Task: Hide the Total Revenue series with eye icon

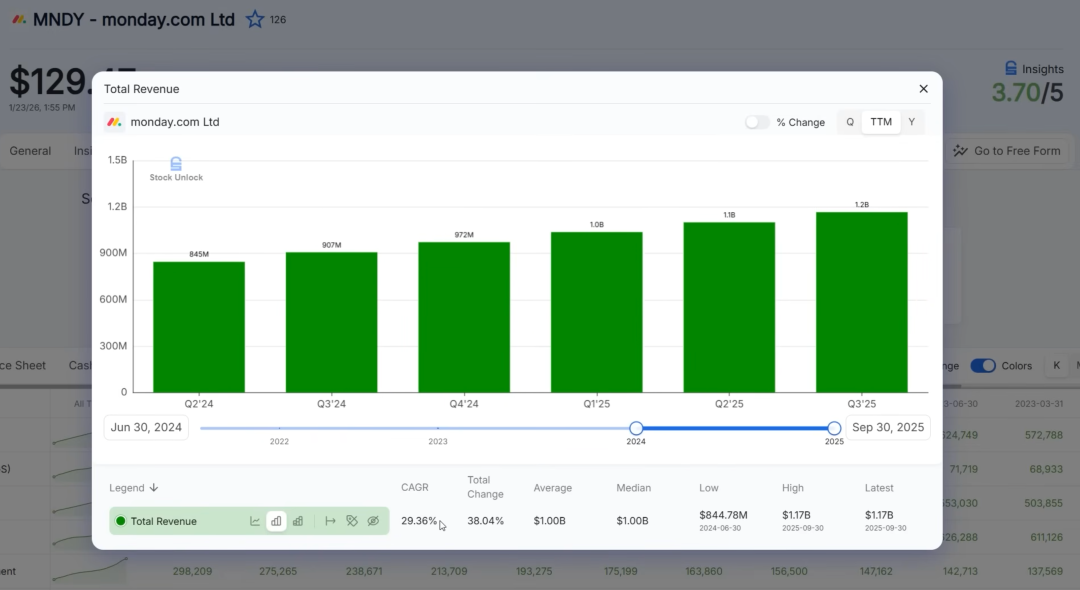Action: tap(373, 521)
